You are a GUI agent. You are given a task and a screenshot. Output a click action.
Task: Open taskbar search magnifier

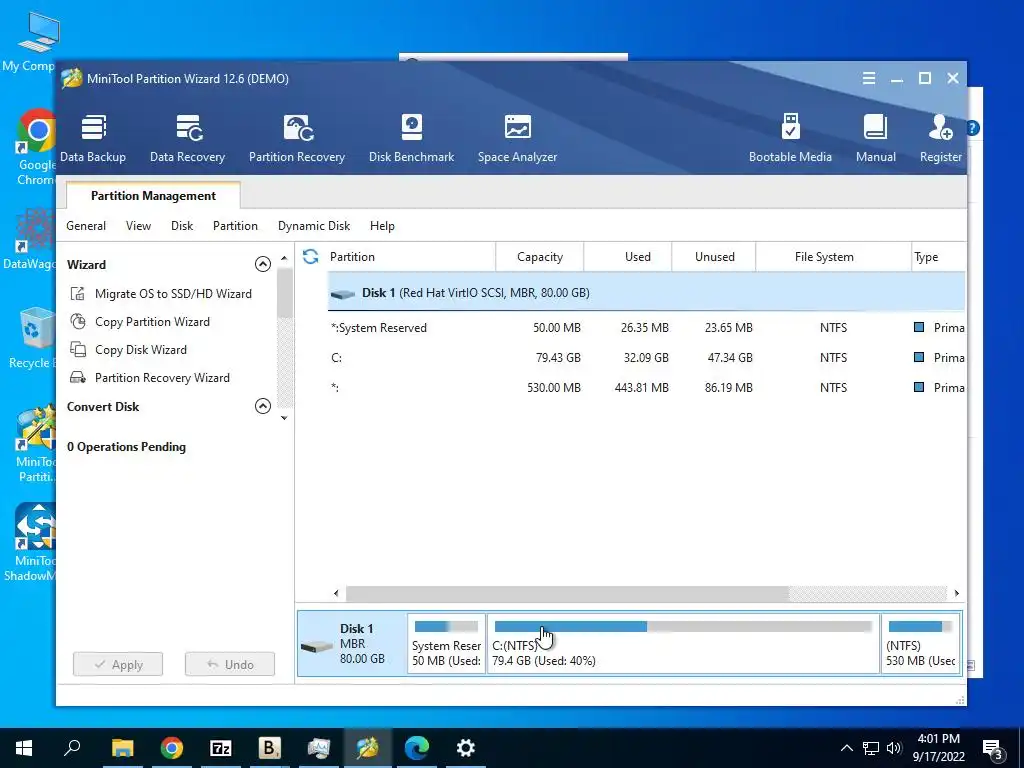[x=72, y=746]
